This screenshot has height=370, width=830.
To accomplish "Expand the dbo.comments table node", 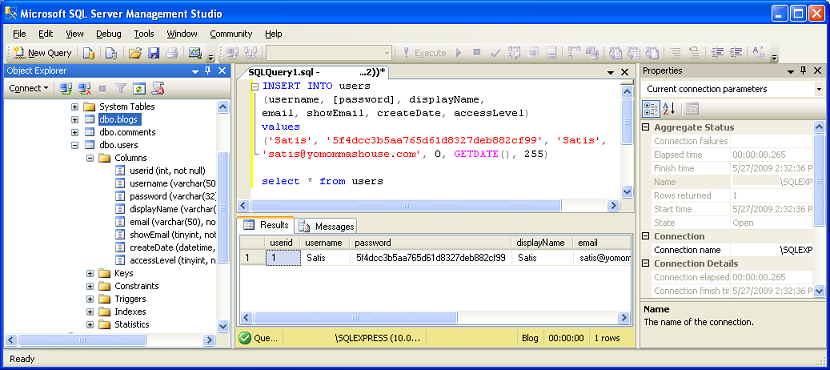I will (x=75, y=132).
